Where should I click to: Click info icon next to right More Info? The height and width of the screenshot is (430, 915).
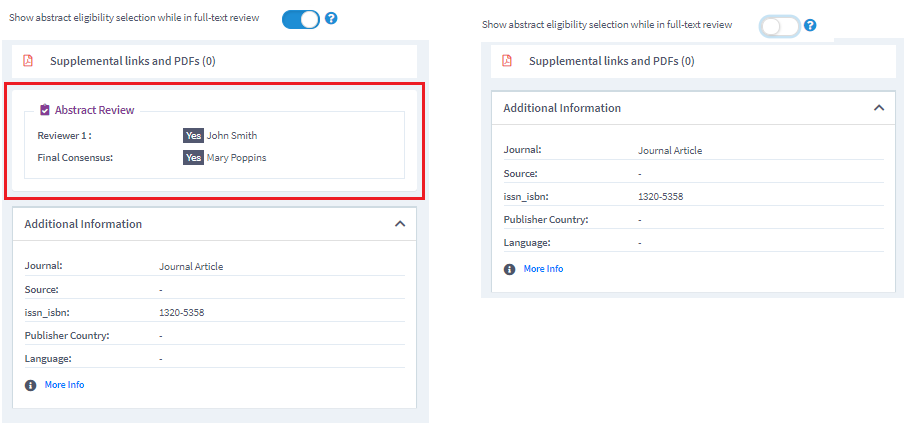click(x=509, y=269)
